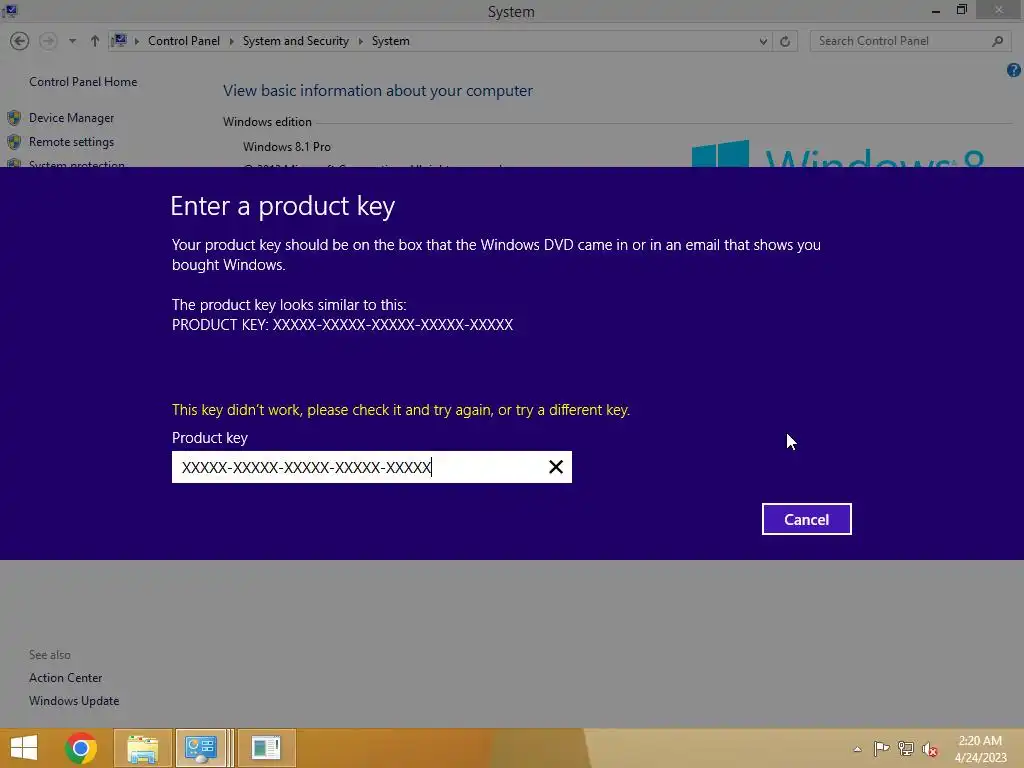The width and height of the screenshot is (1024, 768).
Task: Click inside the Product key text box
Action: [x=371, y=467]
